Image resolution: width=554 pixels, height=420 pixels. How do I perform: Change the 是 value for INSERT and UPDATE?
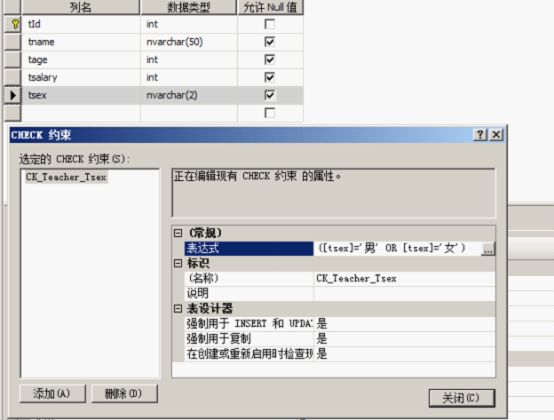point(404,324)
